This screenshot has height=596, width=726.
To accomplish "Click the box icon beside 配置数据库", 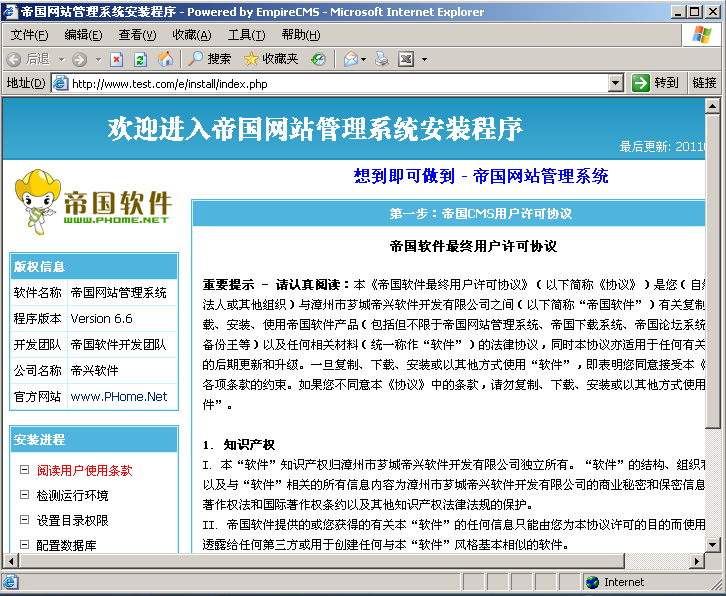I will pos(25,545).
